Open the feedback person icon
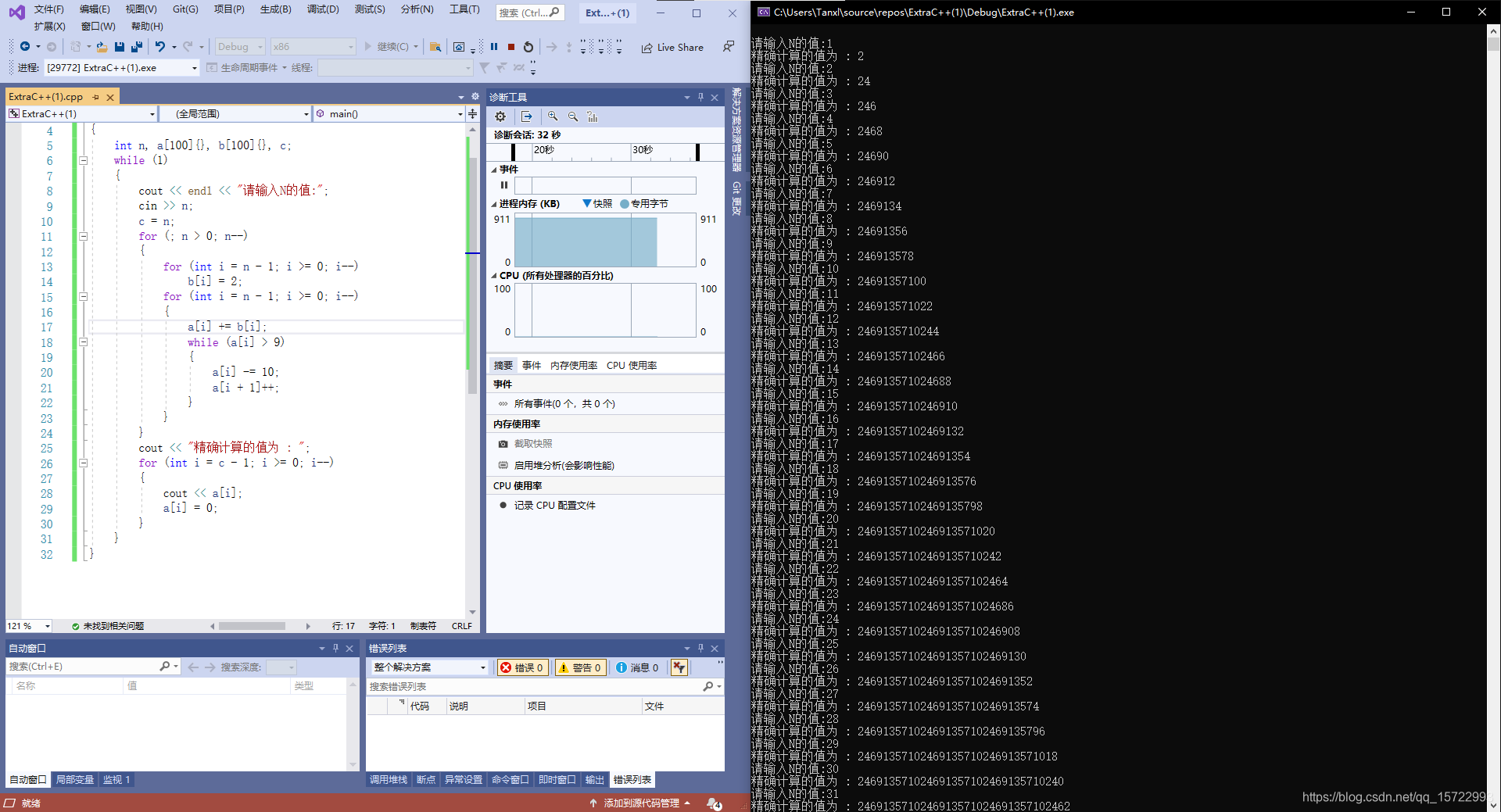 [x=729, y=47]
